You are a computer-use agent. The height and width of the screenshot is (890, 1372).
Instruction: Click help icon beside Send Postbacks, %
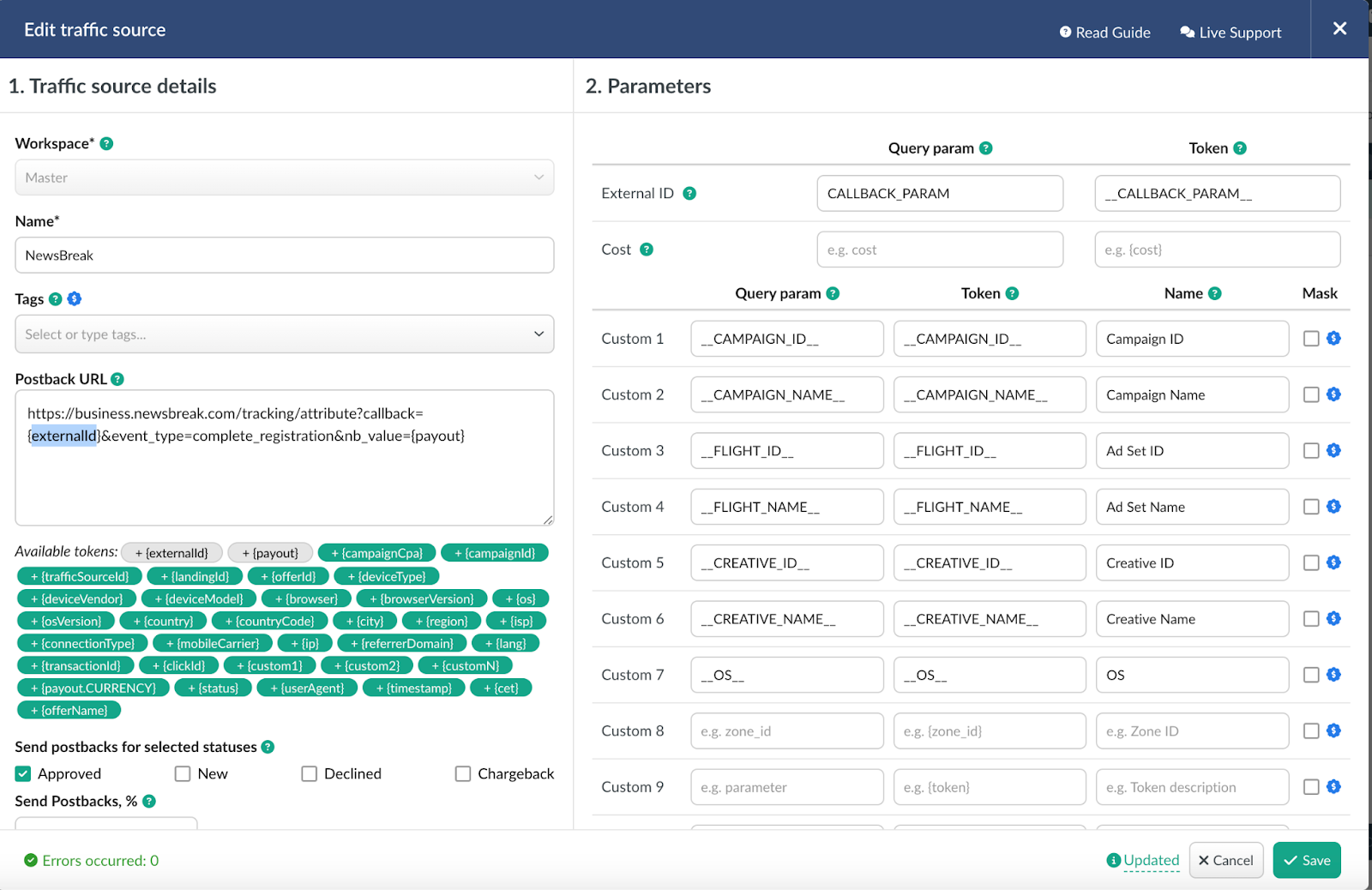point(149,801)
